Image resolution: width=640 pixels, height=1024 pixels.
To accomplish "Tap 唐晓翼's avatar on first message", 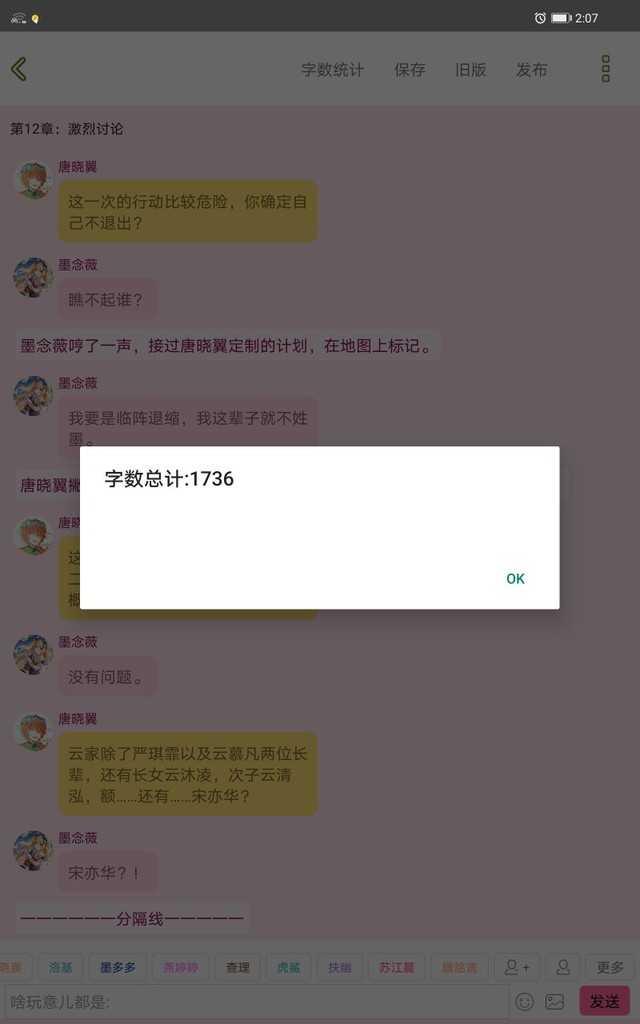I will pos(33,179).
